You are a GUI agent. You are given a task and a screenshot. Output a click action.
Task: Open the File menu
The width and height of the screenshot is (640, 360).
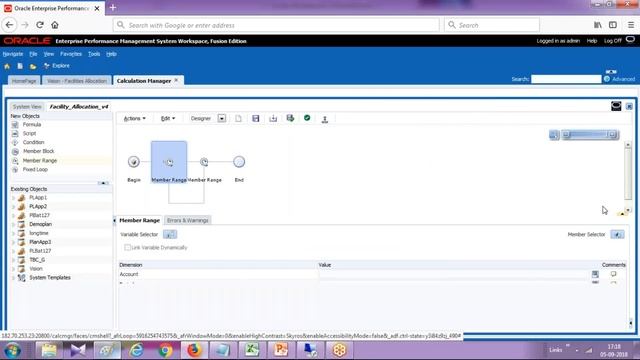pos(33,54)
